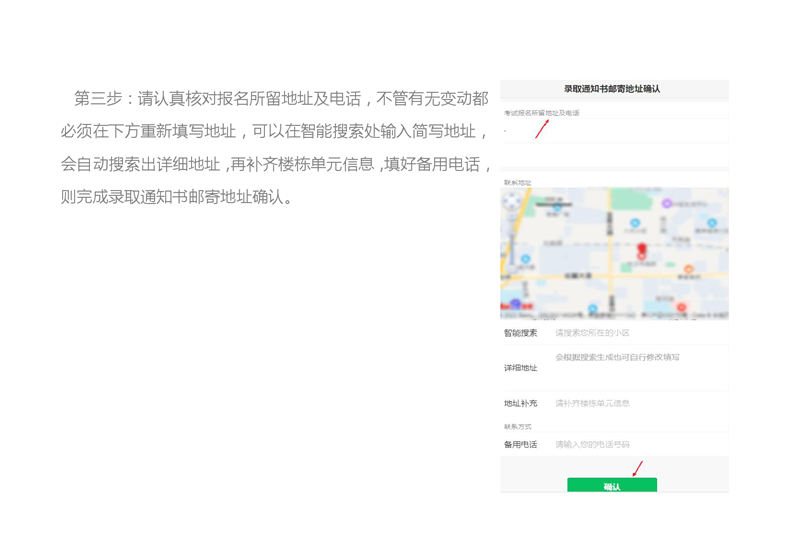Click the red location pin on the map
Screen dimensions: 793x559
[642, 249]
